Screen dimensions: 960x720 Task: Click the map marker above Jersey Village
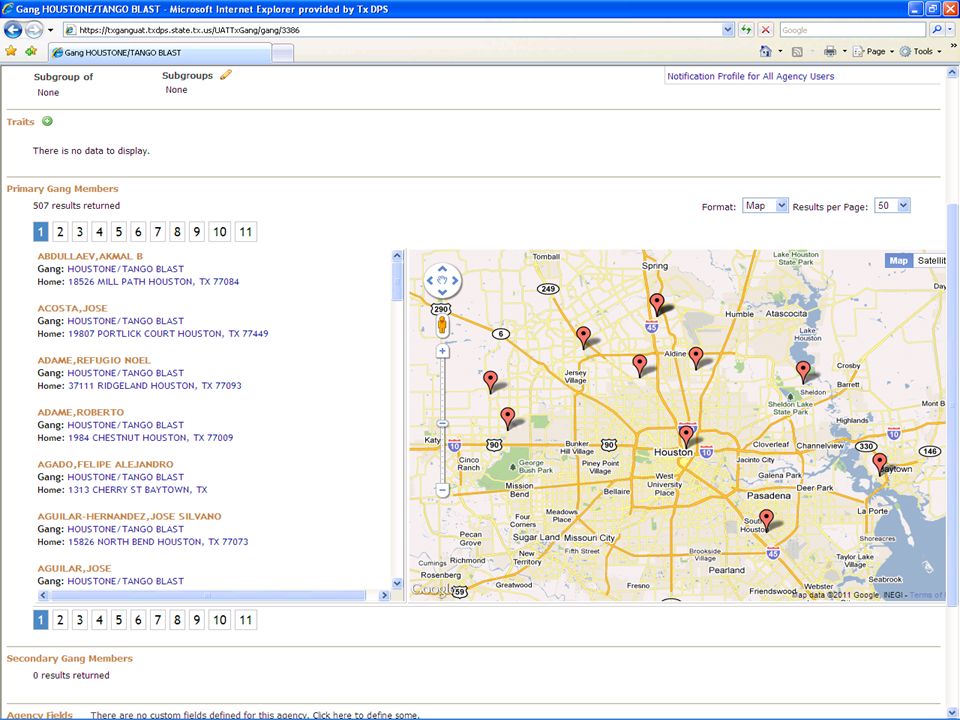point(583,338)
